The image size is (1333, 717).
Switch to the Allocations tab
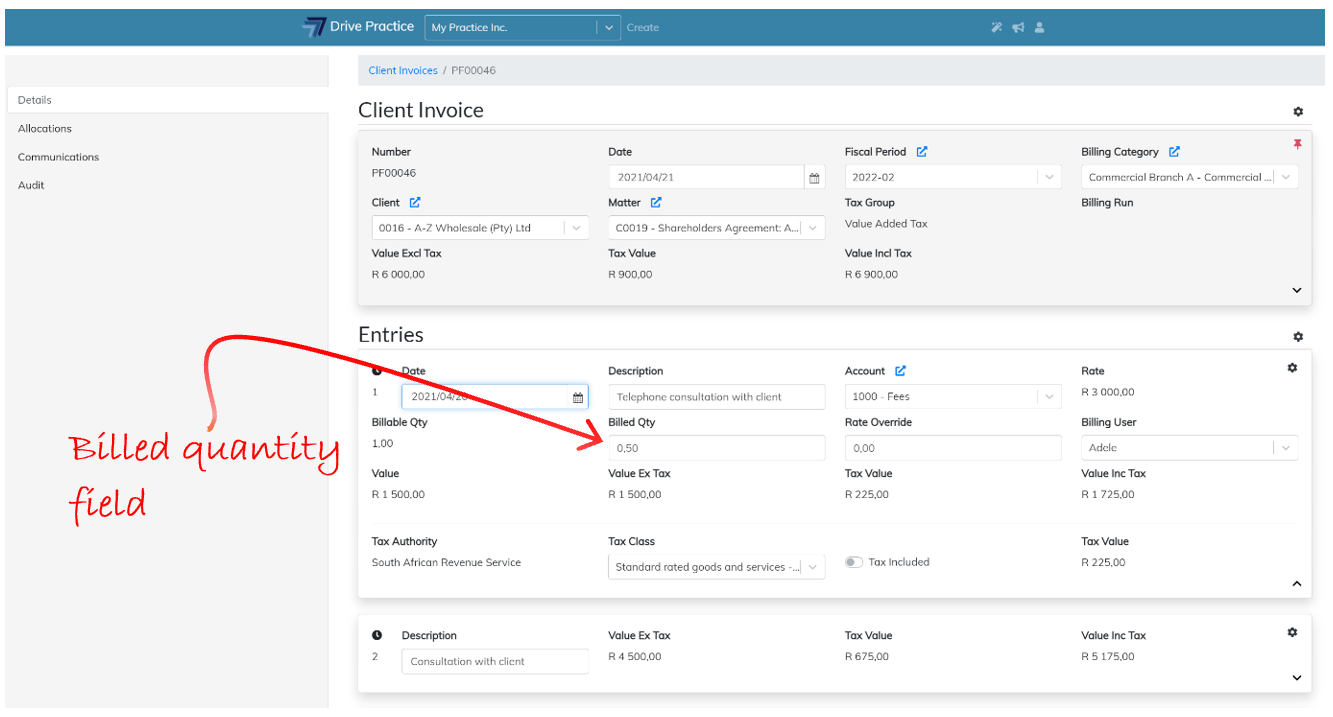click(45, 129)
